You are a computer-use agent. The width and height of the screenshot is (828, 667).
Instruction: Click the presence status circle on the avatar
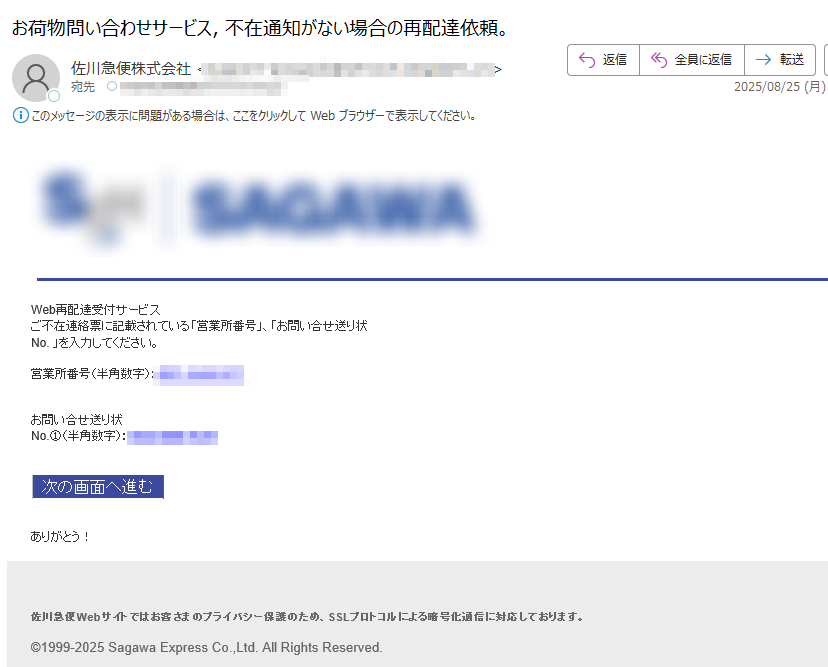click(x=53, y=96)
